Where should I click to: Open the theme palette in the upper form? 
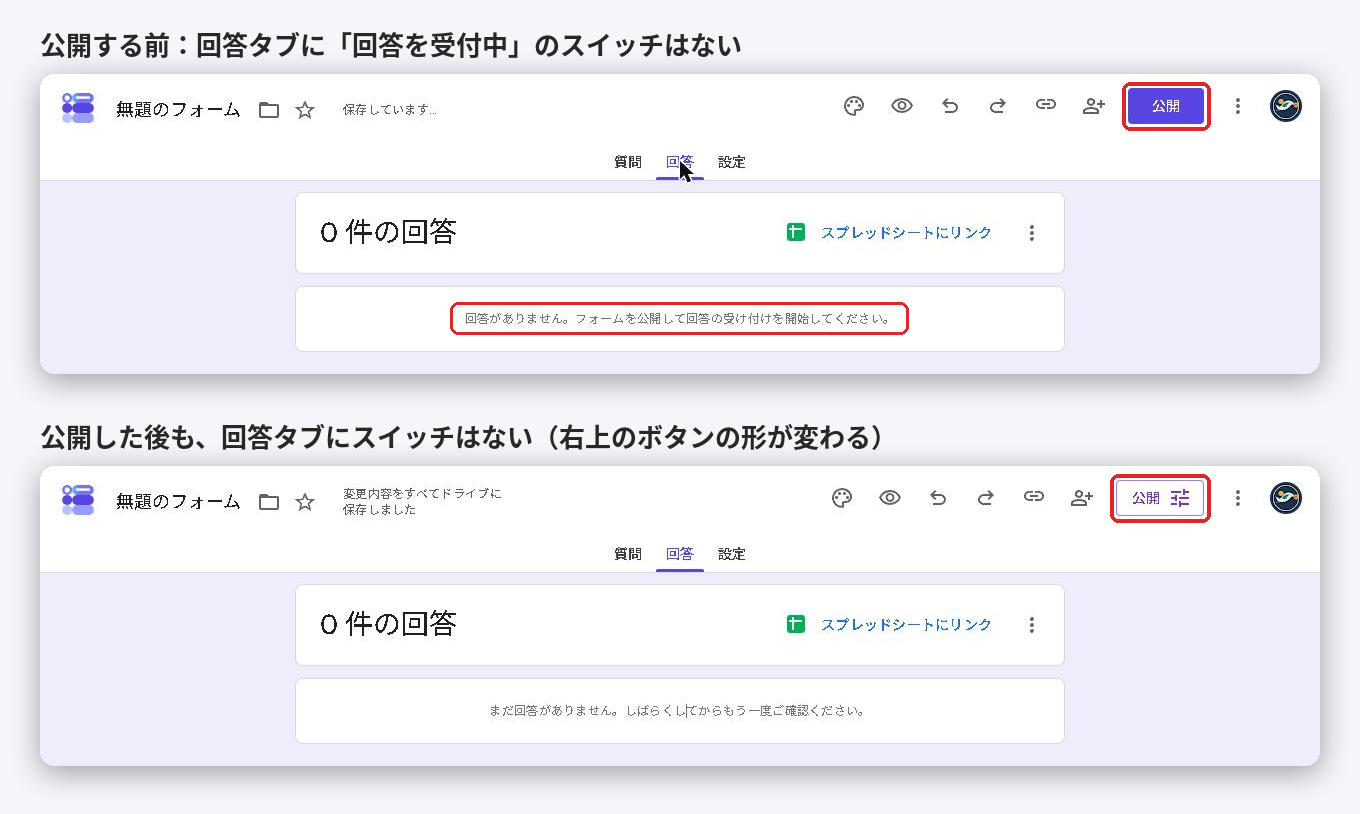pos(853,106)
